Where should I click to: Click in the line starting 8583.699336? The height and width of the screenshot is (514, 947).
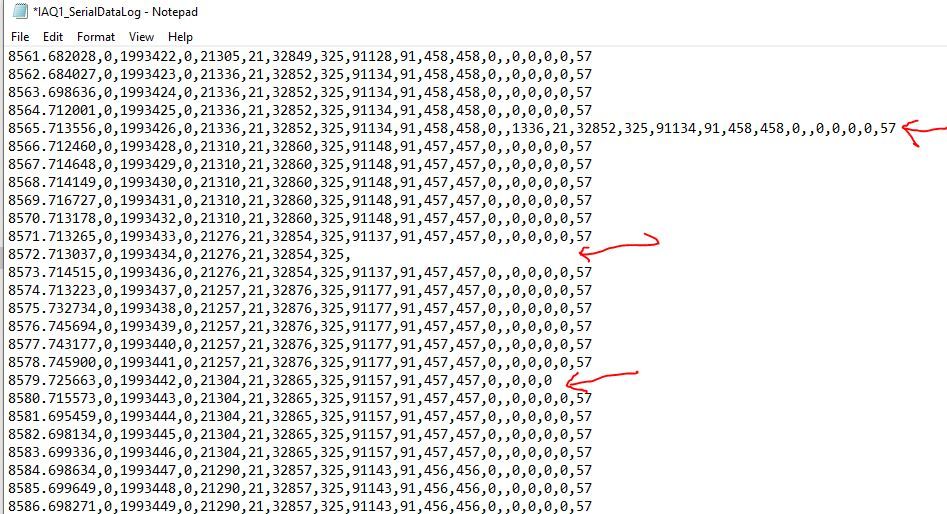[300, 452]
